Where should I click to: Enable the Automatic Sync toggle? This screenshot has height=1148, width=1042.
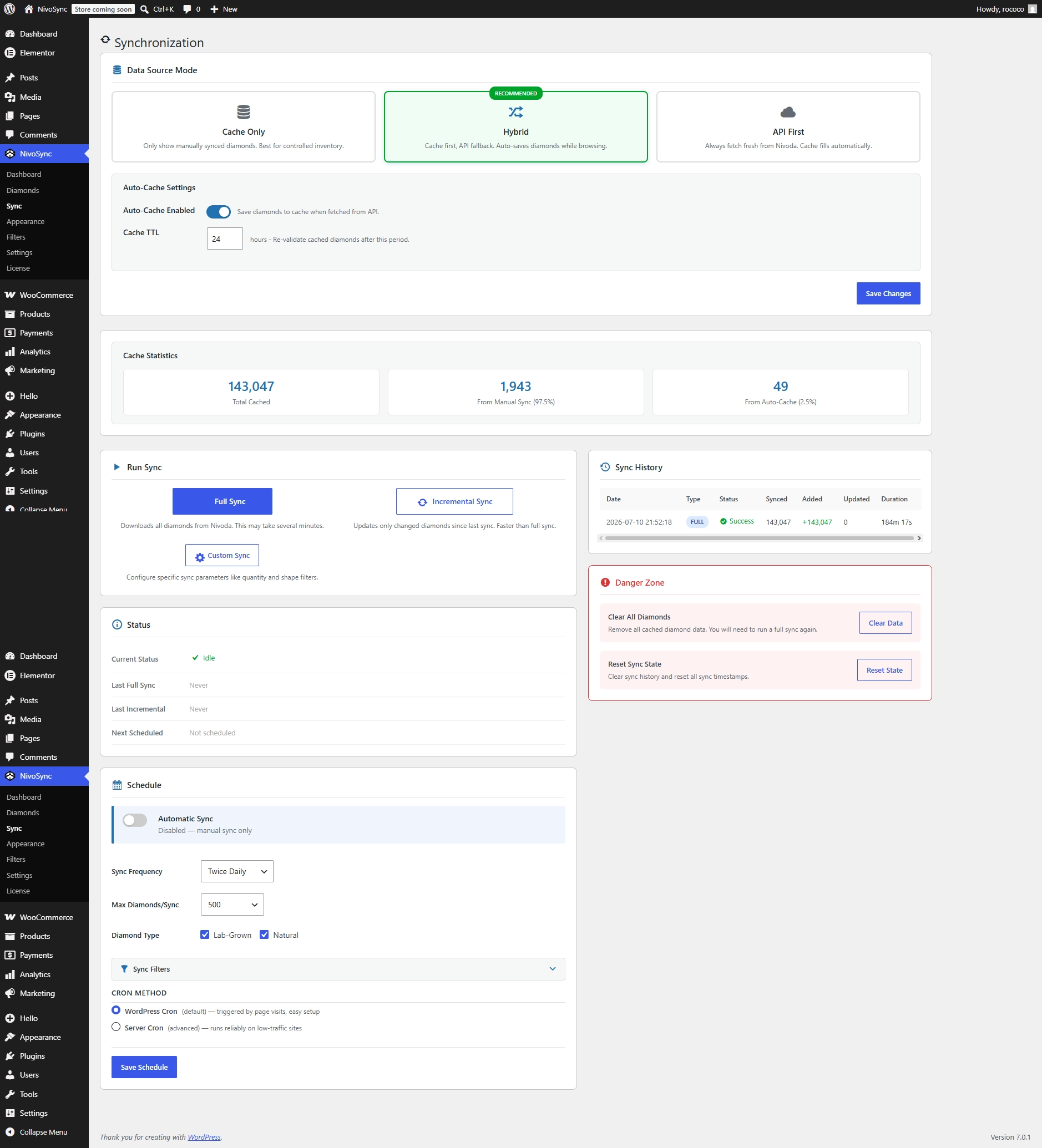pos(135,820)
